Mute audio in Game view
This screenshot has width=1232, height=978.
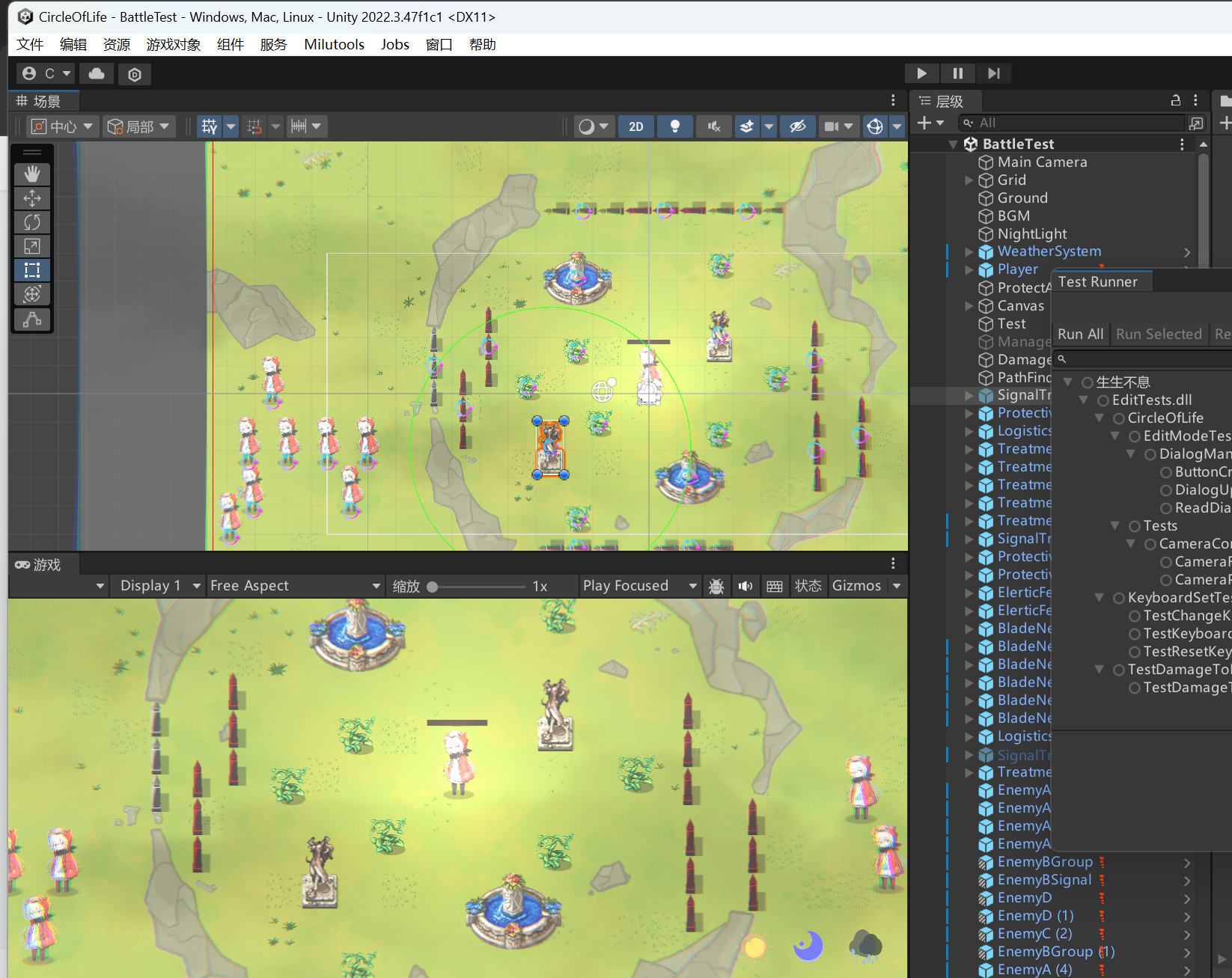tap(745, 586)
